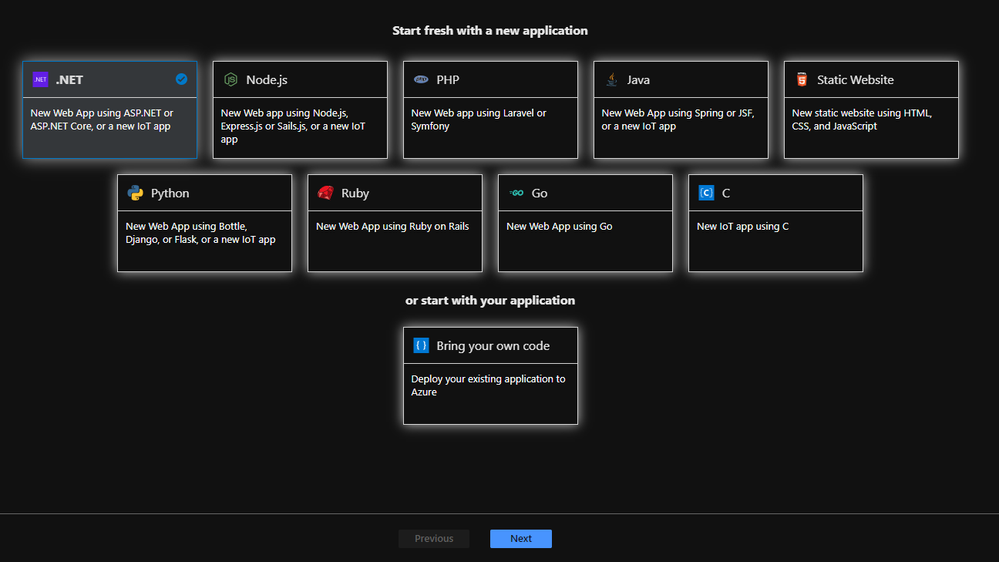Click 'New IoT app using C' text
999x562 pixels.
pos(742,226)
